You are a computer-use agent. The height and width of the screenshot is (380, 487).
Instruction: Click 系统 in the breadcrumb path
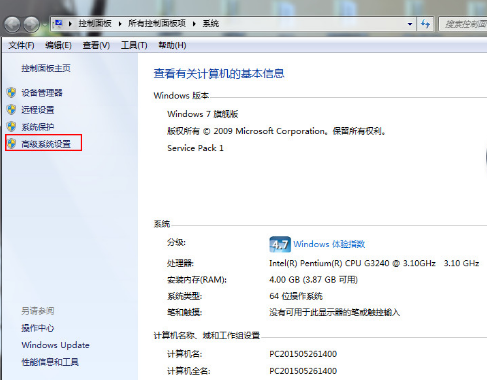click(211, 23)
